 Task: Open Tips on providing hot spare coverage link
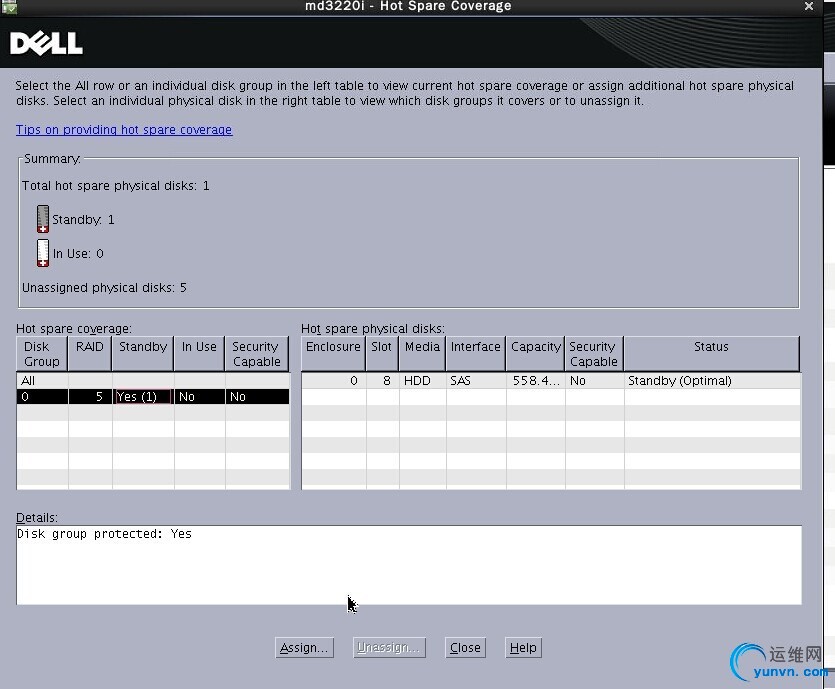click(x=124, y=129)
